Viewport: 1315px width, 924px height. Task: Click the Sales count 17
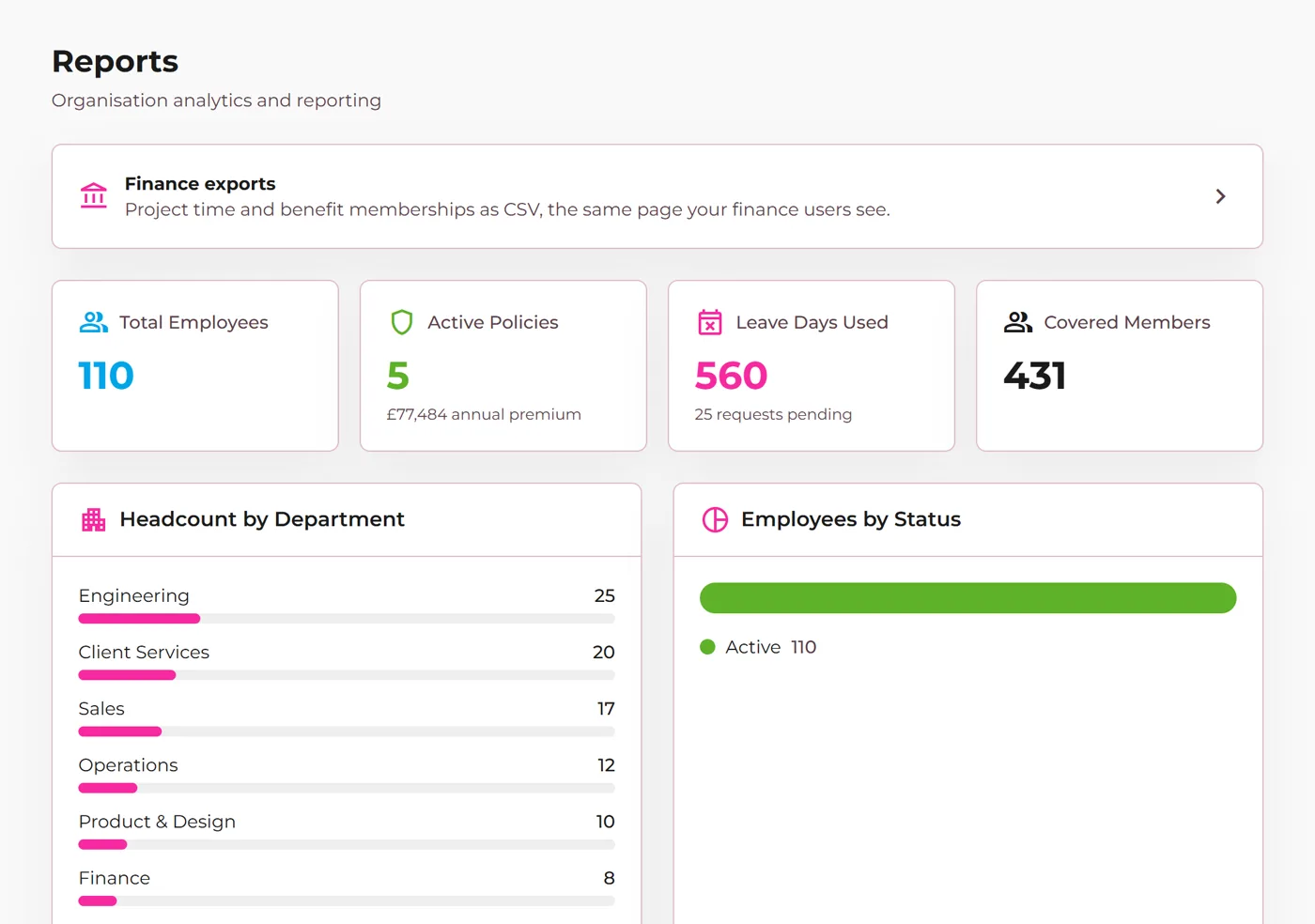[x=606, y=708]
